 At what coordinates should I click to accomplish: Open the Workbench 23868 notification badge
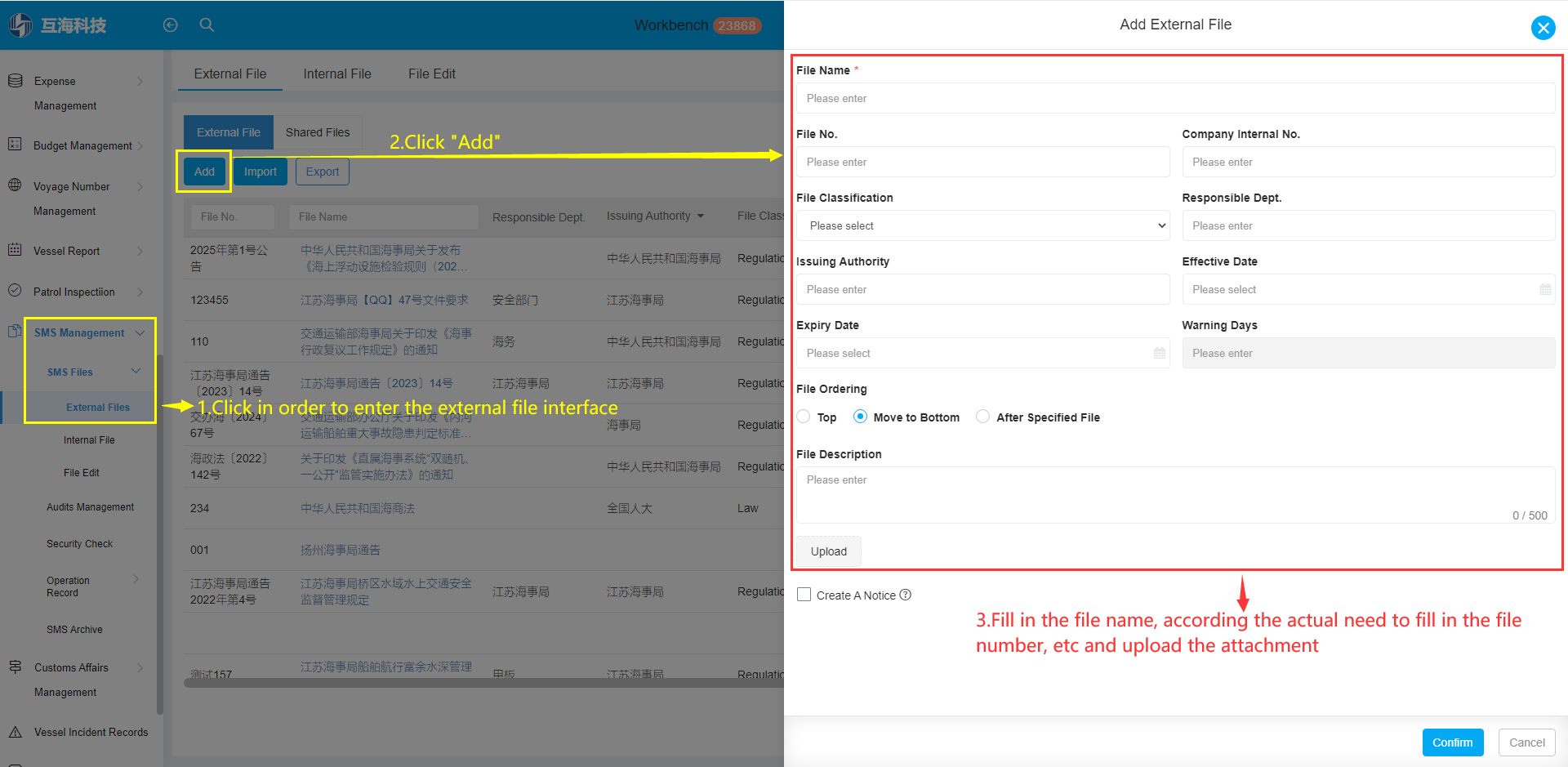click(x=737, y=25)
